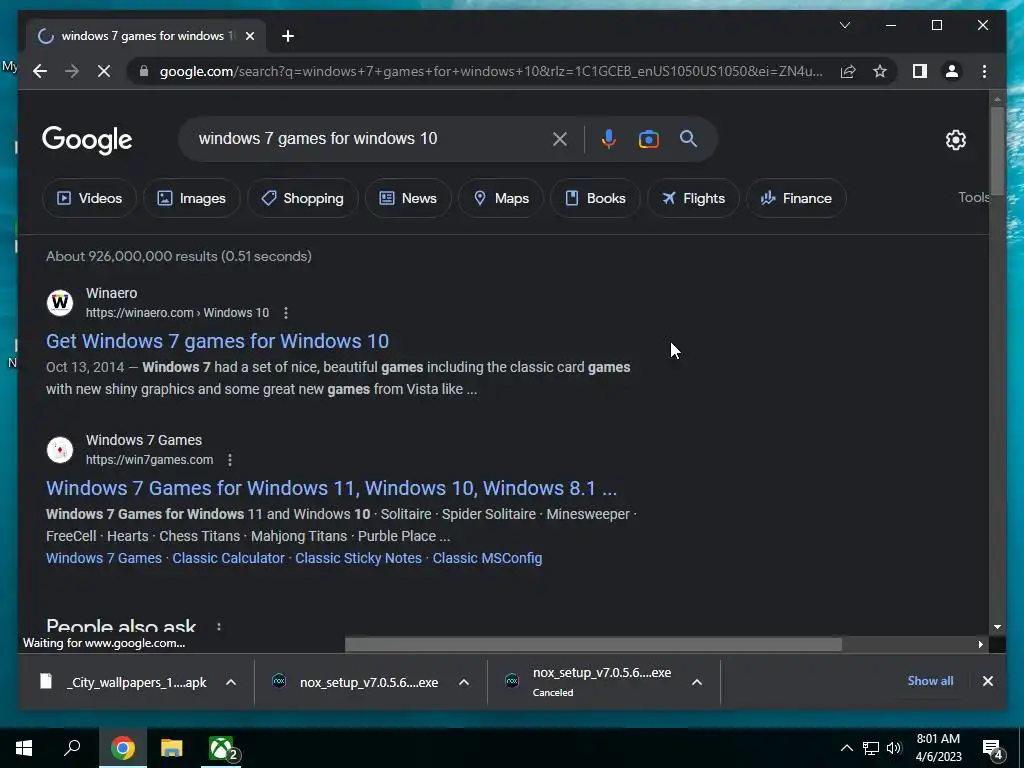Click the scroll down arrow of page
Image resolution: width=1024 pixels, height=768 pixels.
(997, 627)
